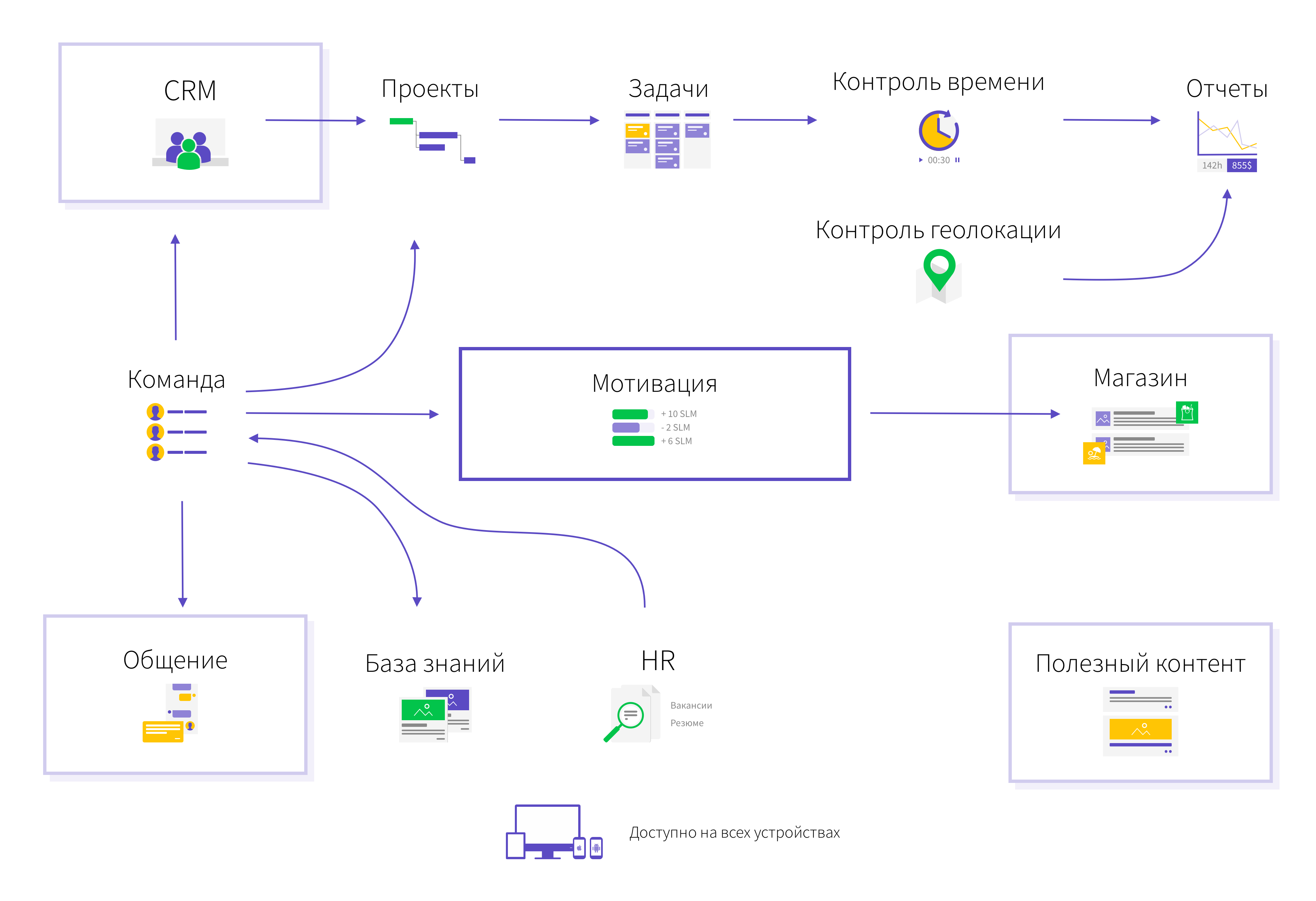Open the line chart icon under Отчеты
The width and height of the screenshot is (1316, 901).
pos(1226,134)
